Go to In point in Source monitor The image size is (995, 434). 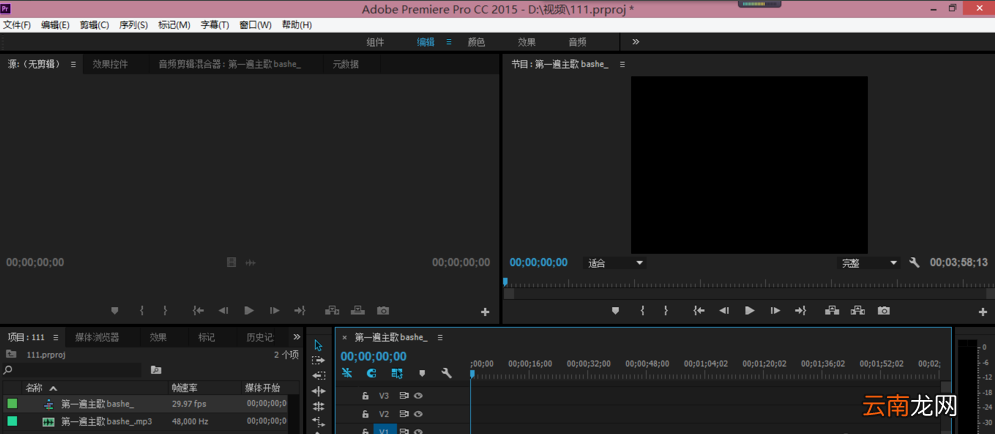point(198,310)
